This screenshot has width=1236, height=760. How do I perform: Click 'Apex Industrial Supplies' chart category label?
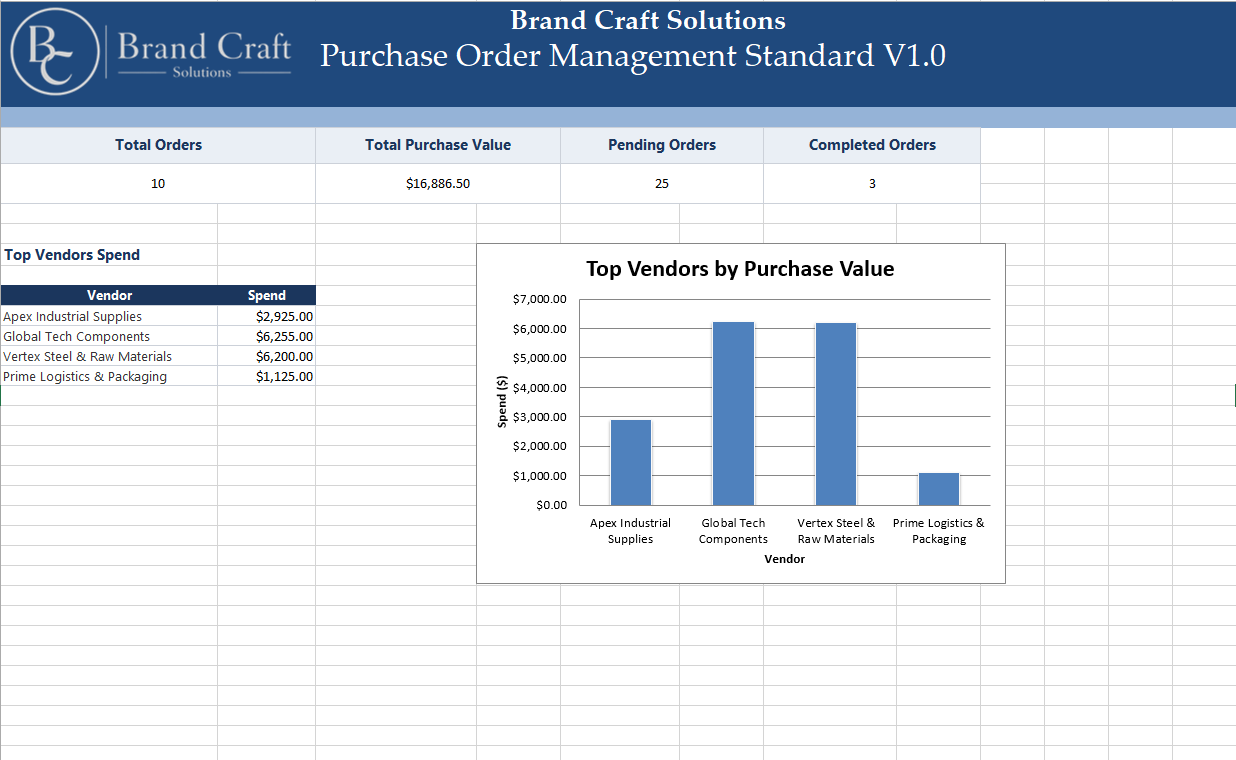click(x=631, y=531)
